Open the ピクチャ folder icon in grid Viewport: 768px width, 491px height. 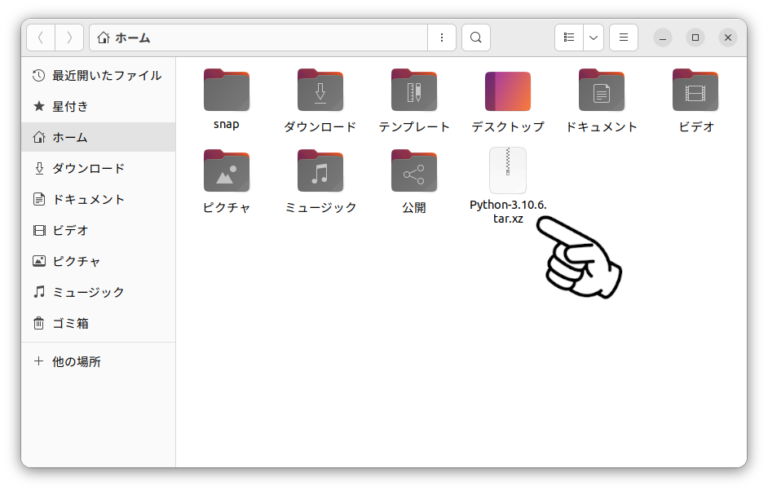(x=226, y=171)
